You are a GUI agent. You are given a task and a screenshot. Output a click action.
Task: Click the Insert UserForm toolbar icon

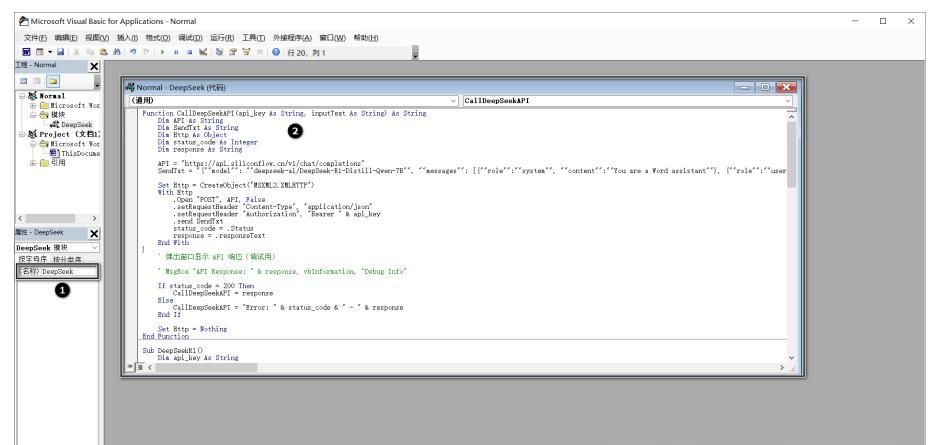click(40, 52)
